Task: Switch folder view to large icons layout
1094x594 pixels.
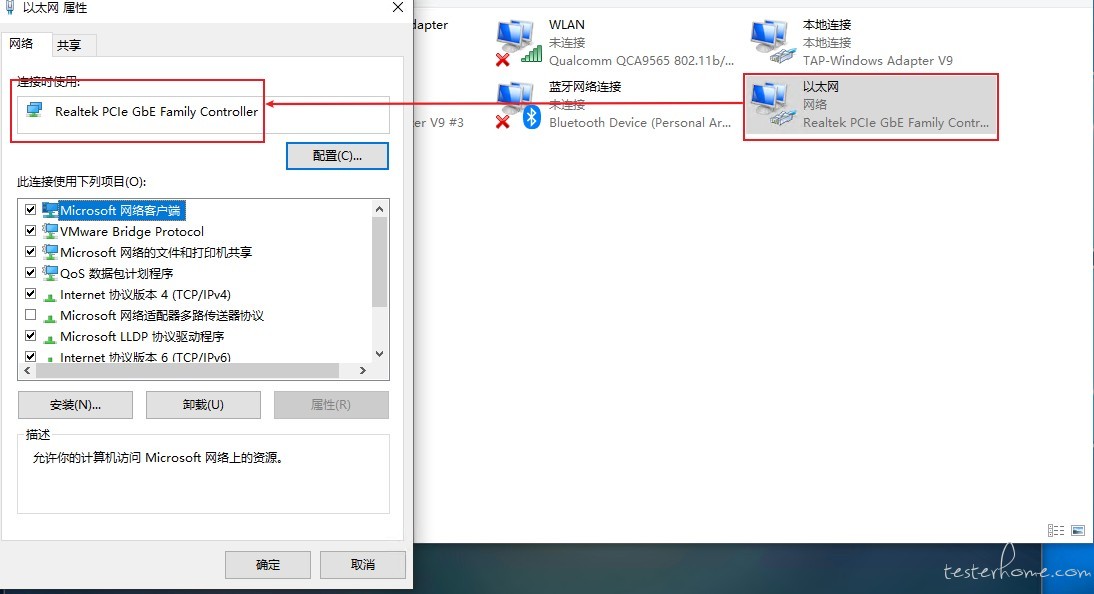Action: (1078, 530)
